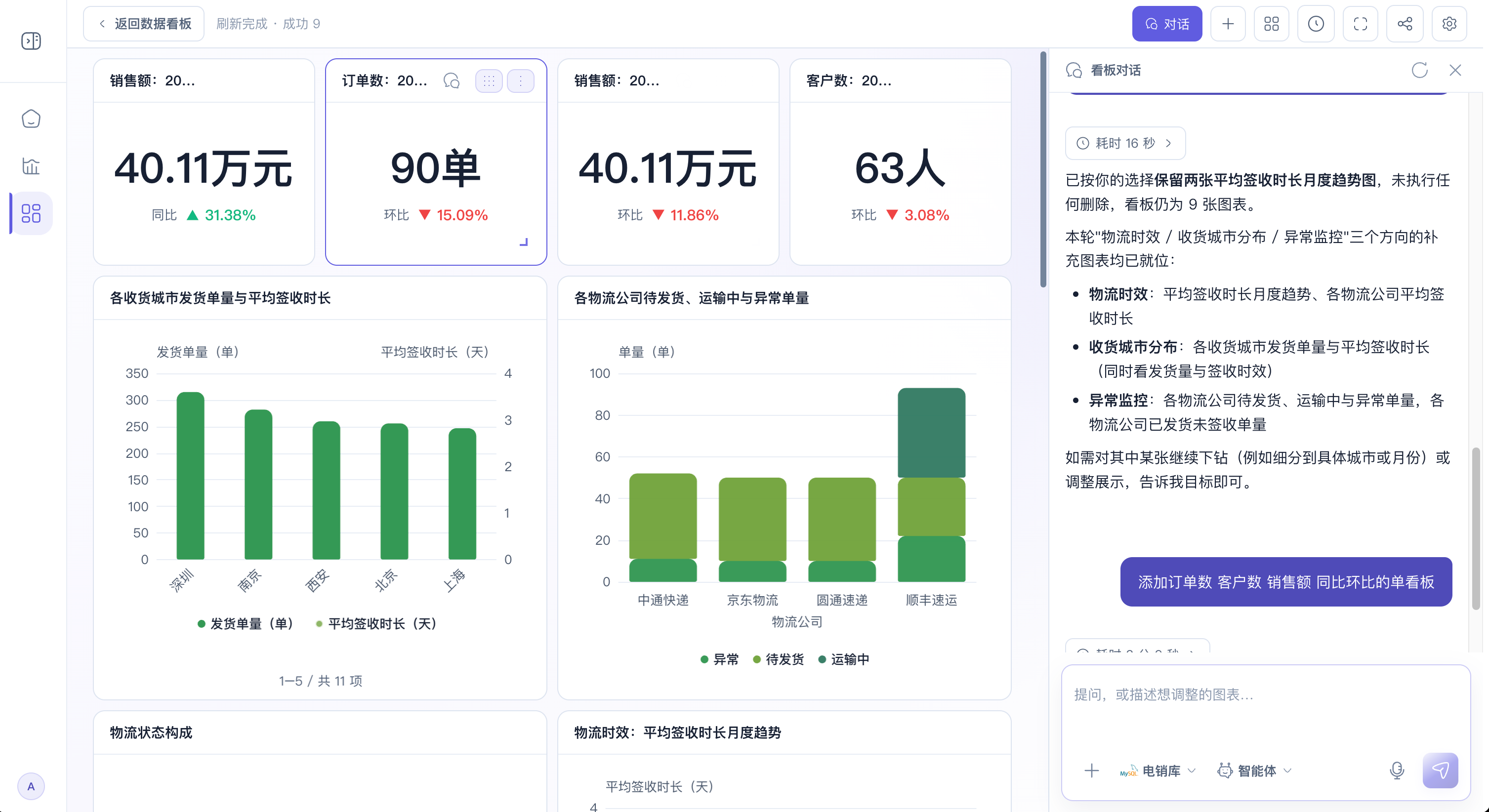Click resize corner handle of 订单数 card
The height and width of the screenshot is (812, 1489).
click(524, 242)
